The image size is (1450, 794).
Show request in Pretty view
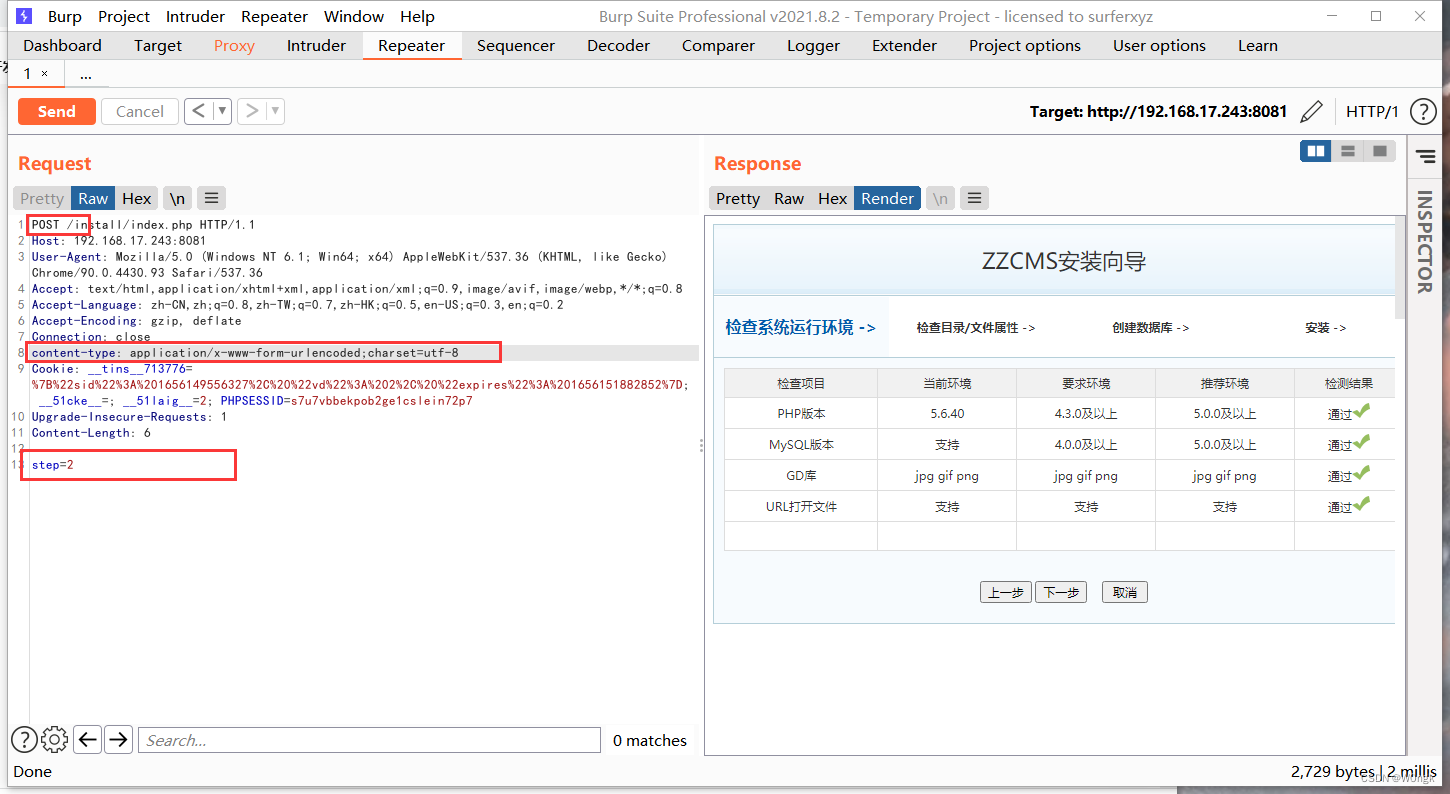[x=42, y=198]
